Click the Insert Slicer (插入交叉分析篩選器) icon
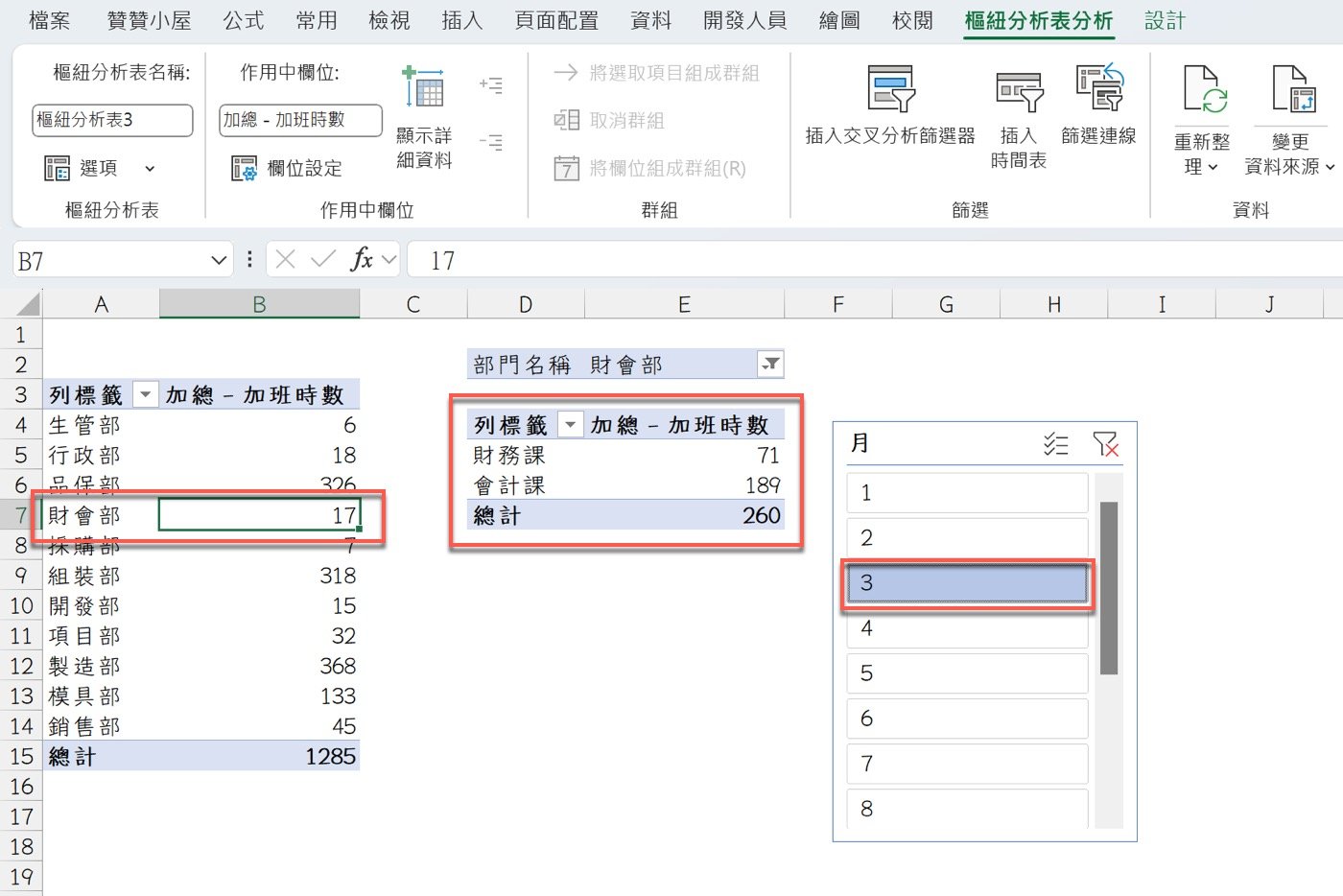Screen dimensions: 1343x896 890,89
